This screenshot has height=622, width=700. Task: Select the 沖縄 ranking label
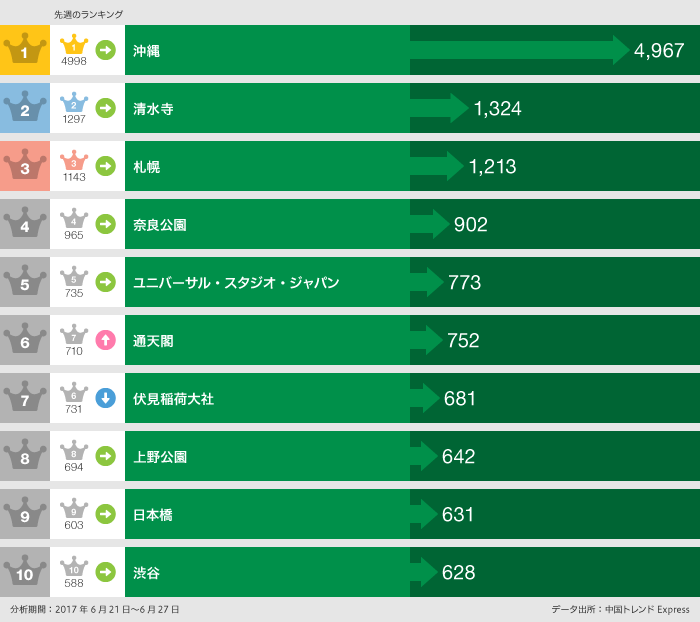[147, 51]
